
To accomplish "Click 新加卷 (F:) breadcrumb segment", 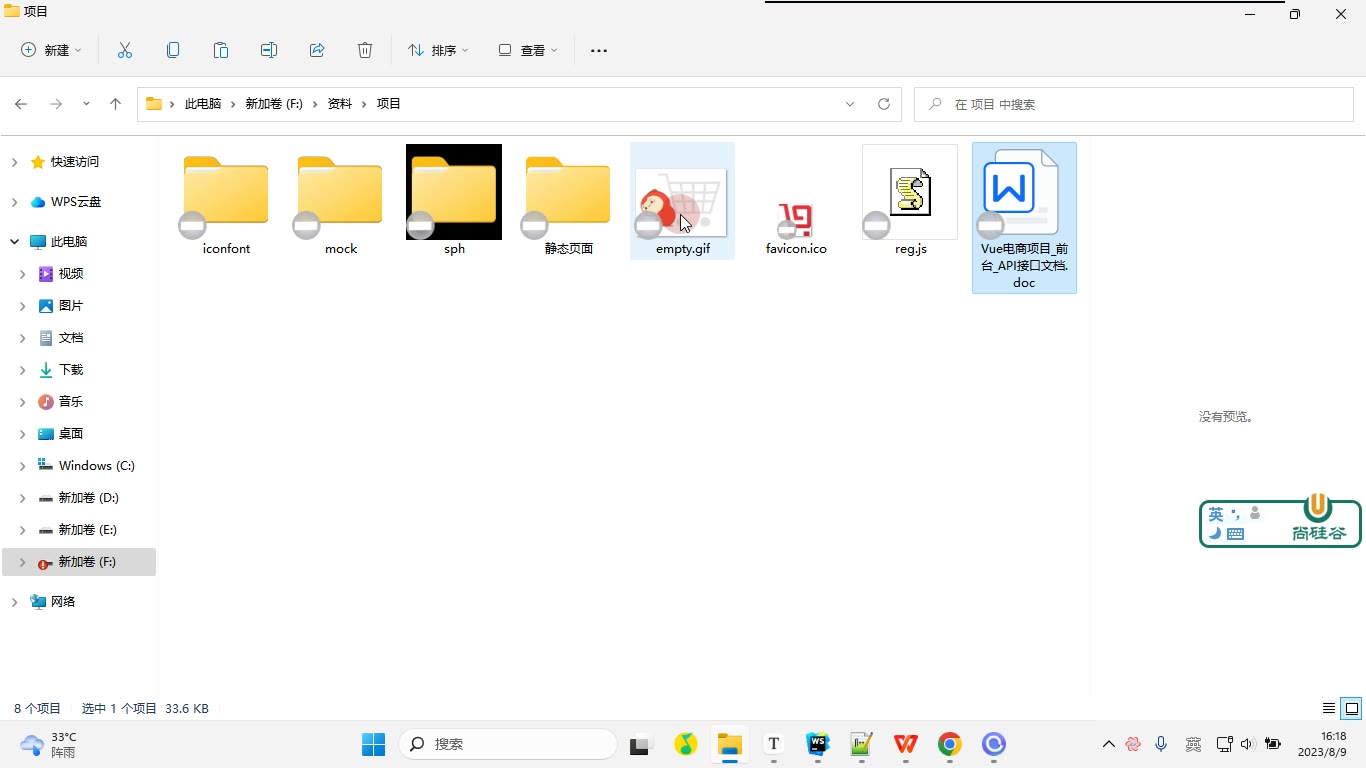I will (274, 104).
